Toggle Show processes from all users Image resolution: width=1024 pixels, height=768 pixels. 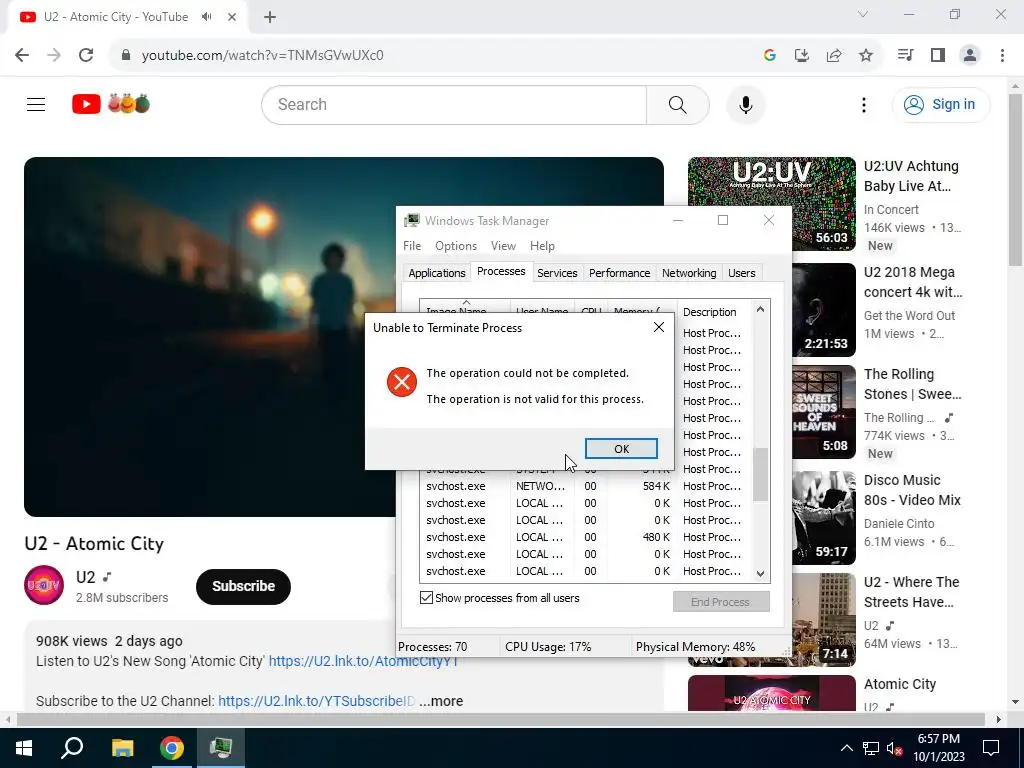coord(426,598)
